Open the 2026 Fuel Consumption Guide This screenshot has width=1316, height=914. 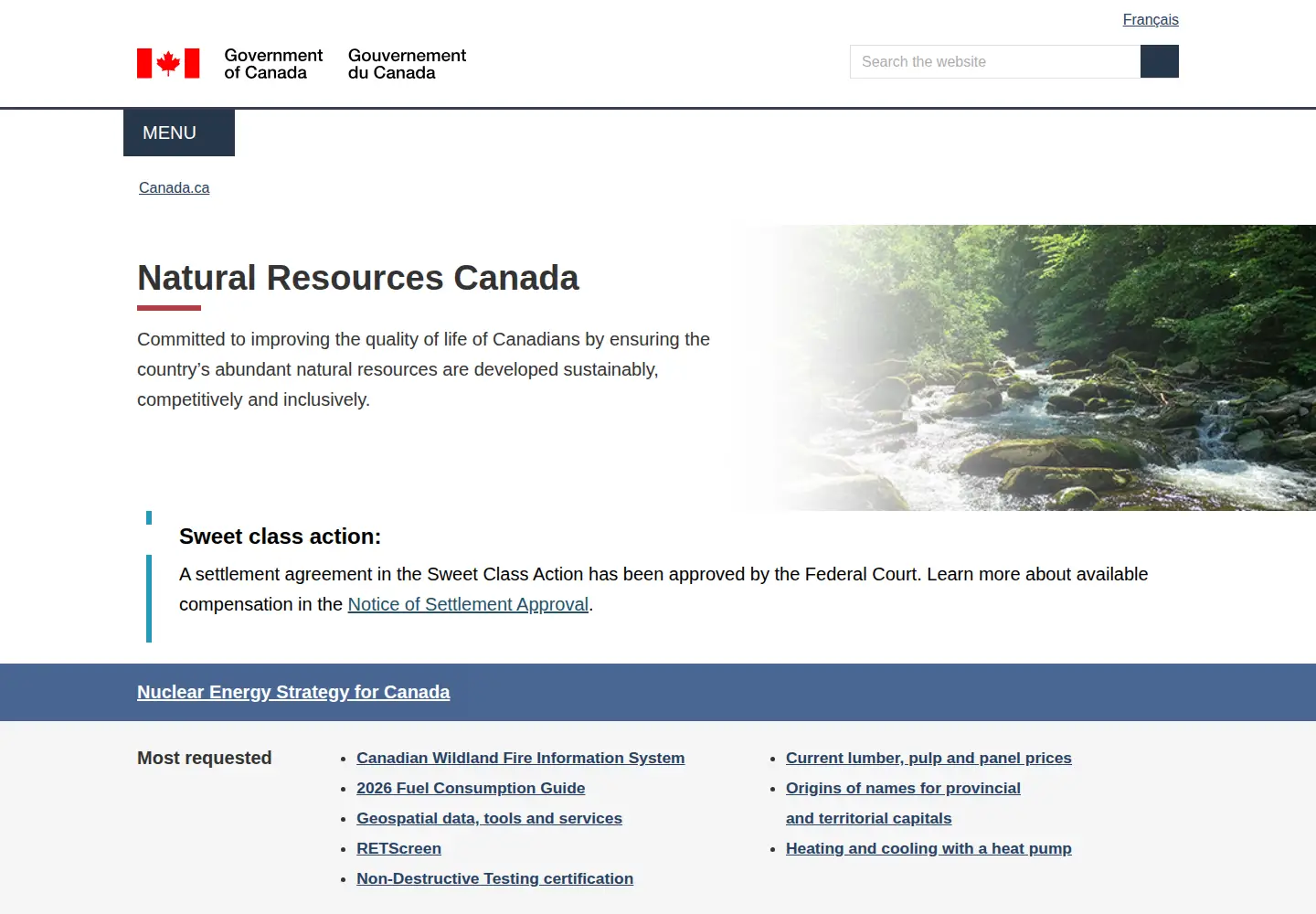click(471, 788)
